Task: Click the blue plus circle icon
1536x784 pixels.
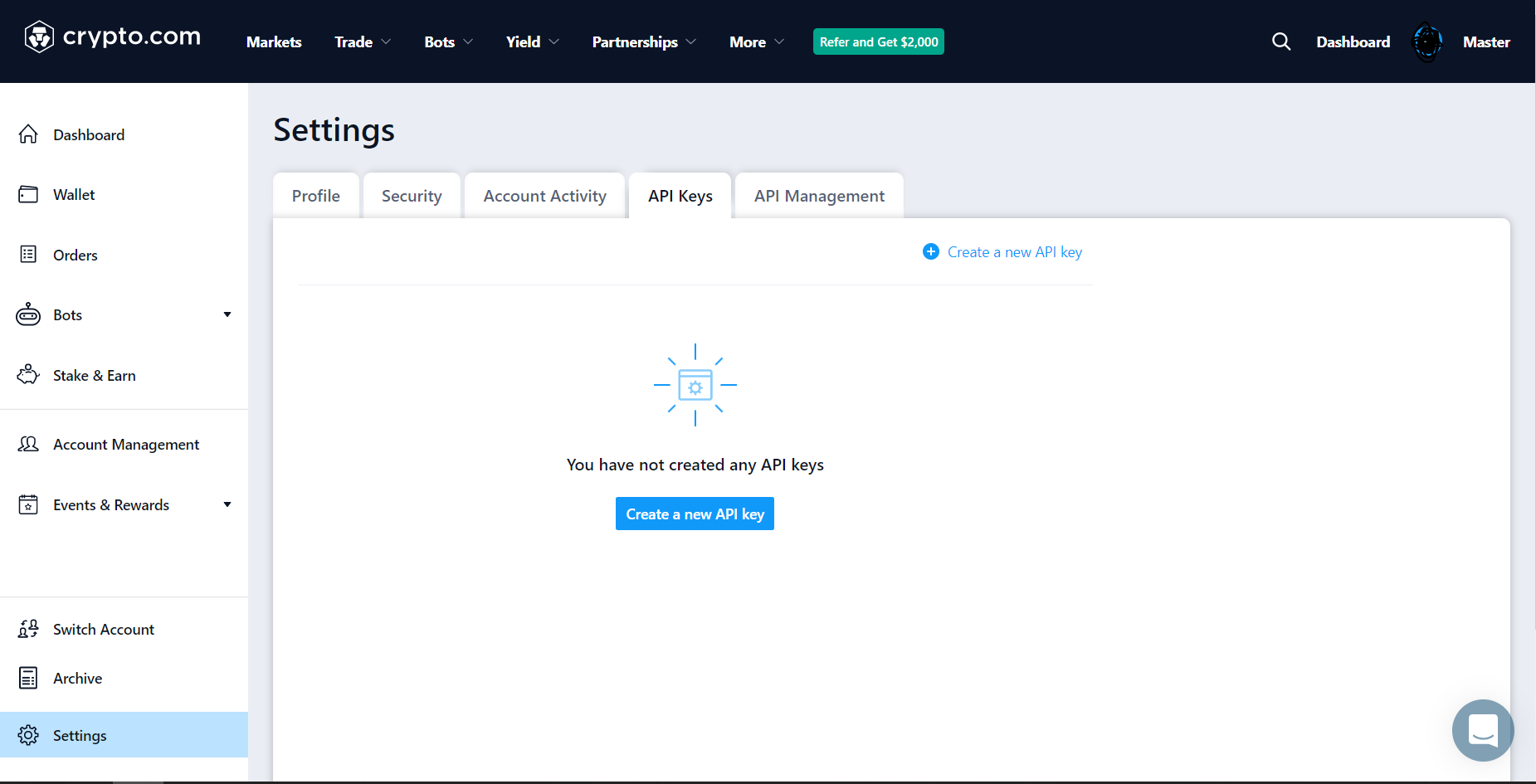Action: click(x=931, y=251)
